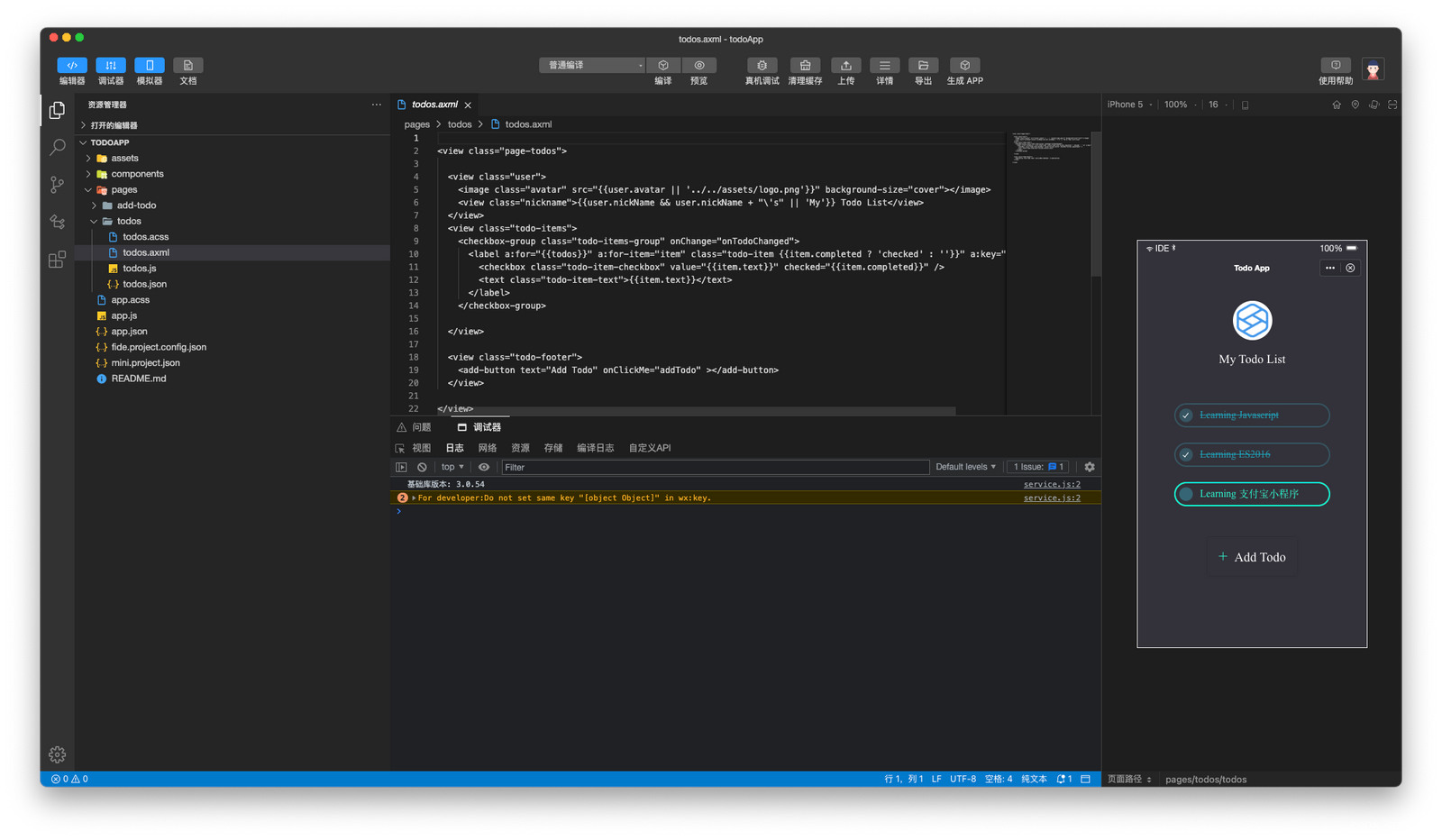Click the simulator home icon
This screenshot has width=1442, height=840.
(x=1337, y=105)
